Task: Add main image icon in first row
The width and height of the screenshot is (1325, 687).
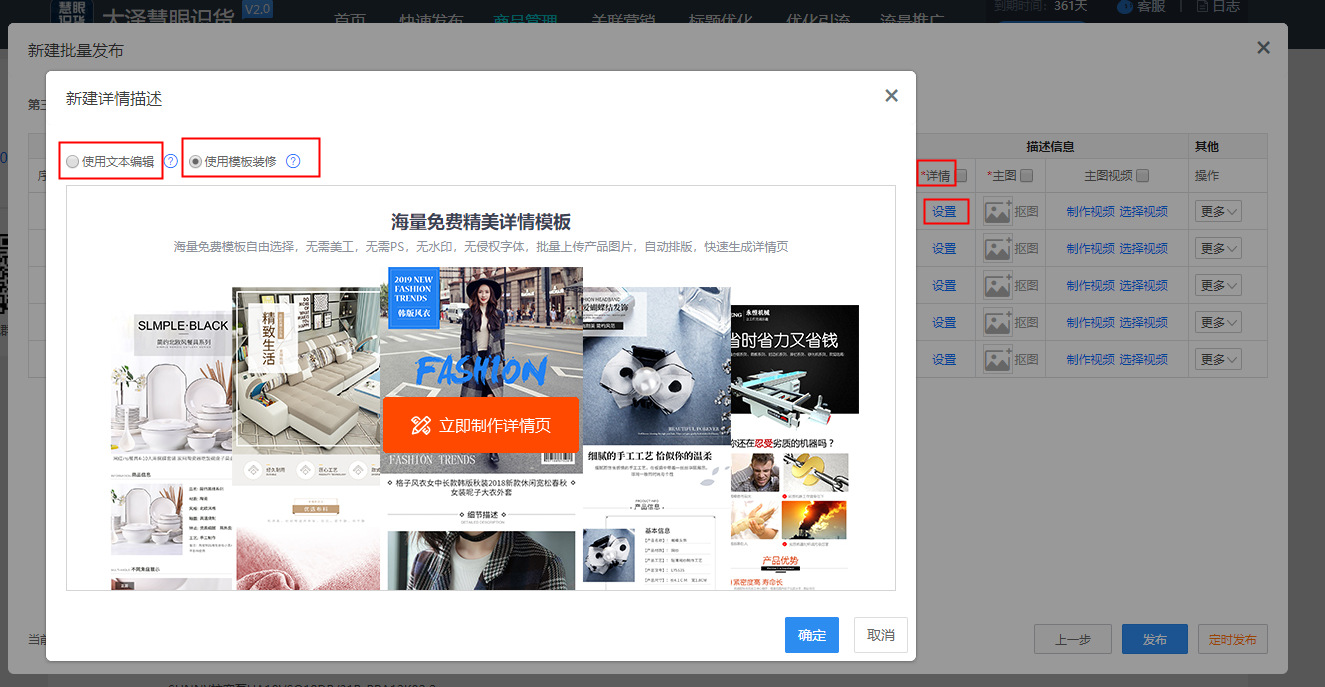Action: 997,212
